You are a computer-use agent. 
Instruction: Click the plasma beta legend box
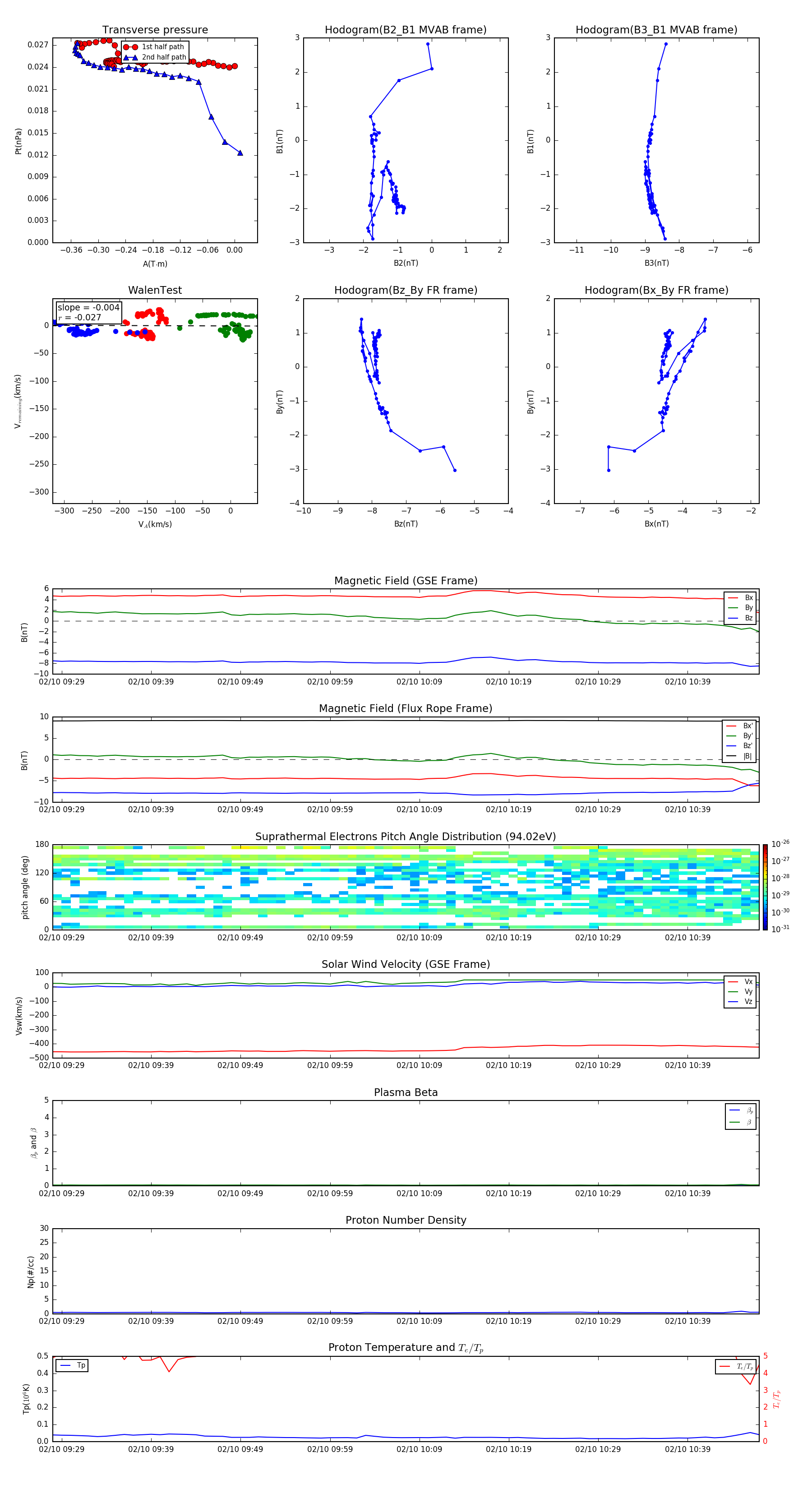coord(741,1116)
